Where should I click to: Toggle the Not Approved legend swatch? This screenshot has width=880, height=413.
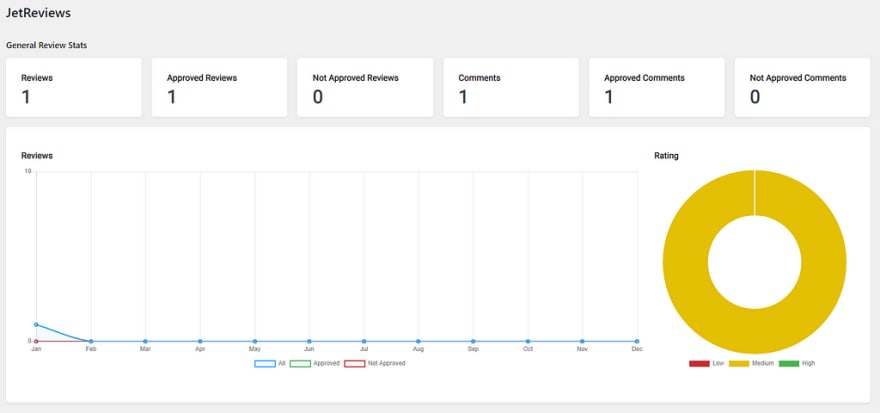354,364
